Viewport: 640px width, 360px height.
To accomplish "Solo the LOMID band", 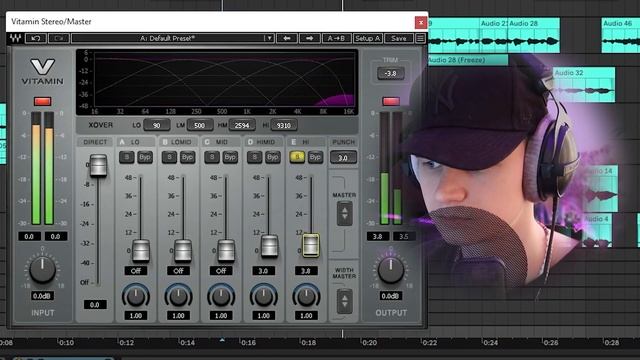I will (169, 157).
